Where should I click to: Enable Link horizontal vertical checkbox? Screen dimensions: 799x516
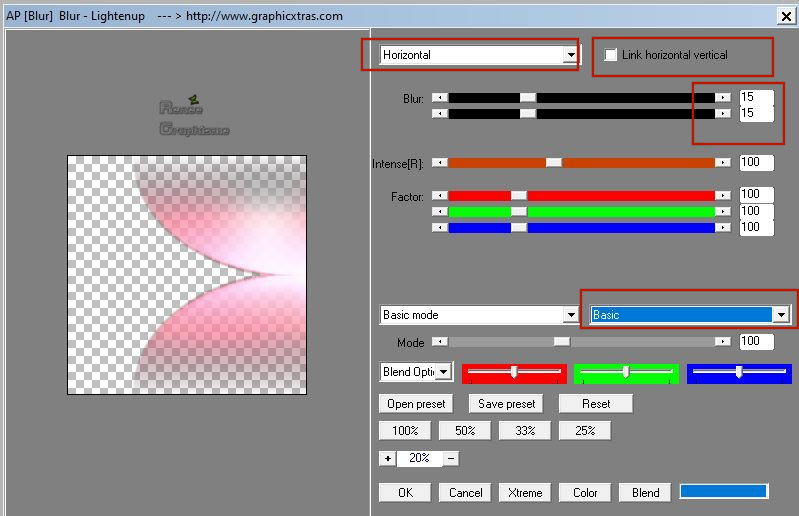(610, 55)
